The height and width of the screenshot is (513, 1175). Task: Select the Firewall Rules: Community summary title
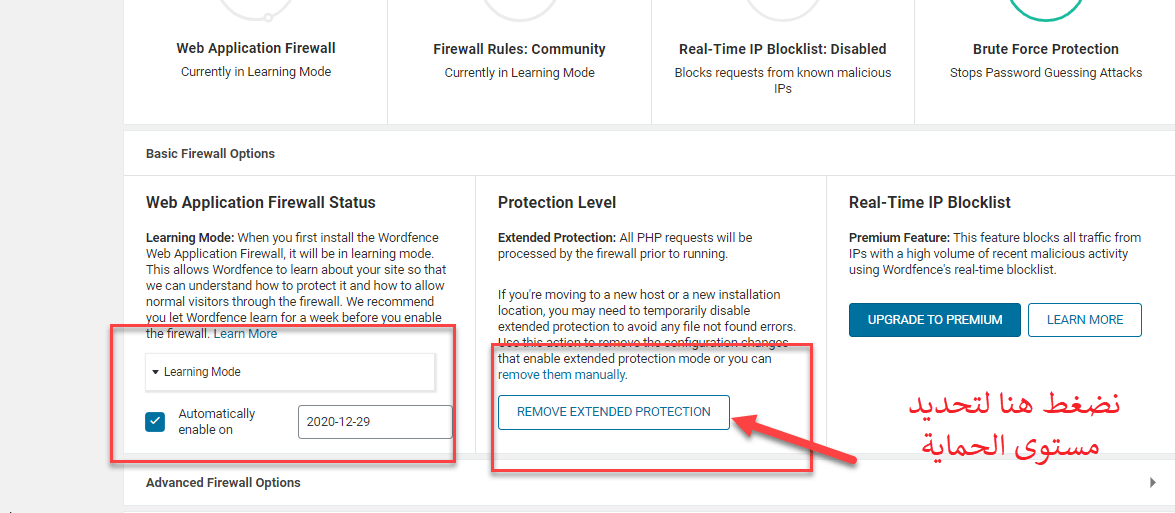click(x=519, y=49)
